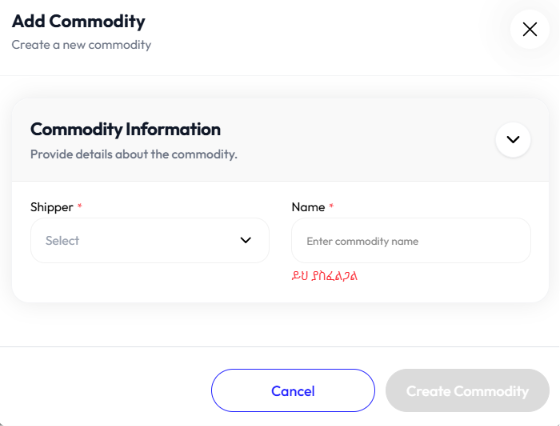Viewport: 560px width, 426px height.
Task: Click the Add Commodity dialog title
Action: (x=79, y=21)
